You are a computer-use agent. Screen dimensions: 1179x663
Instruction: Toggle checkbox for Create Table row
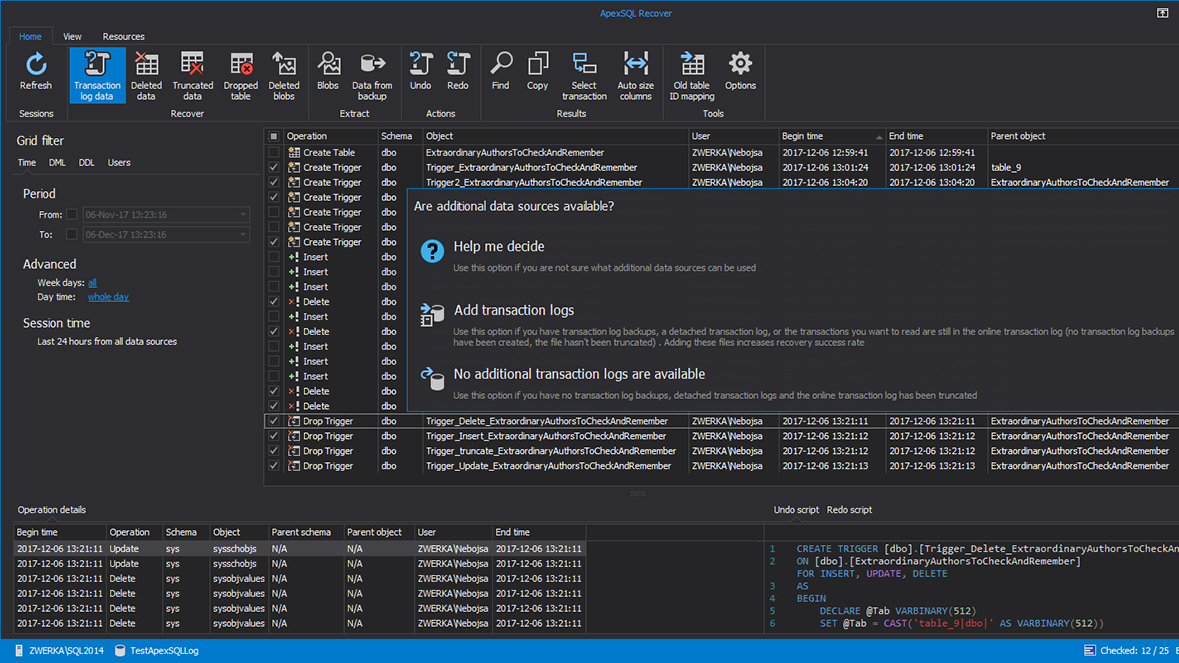point(274,153)
